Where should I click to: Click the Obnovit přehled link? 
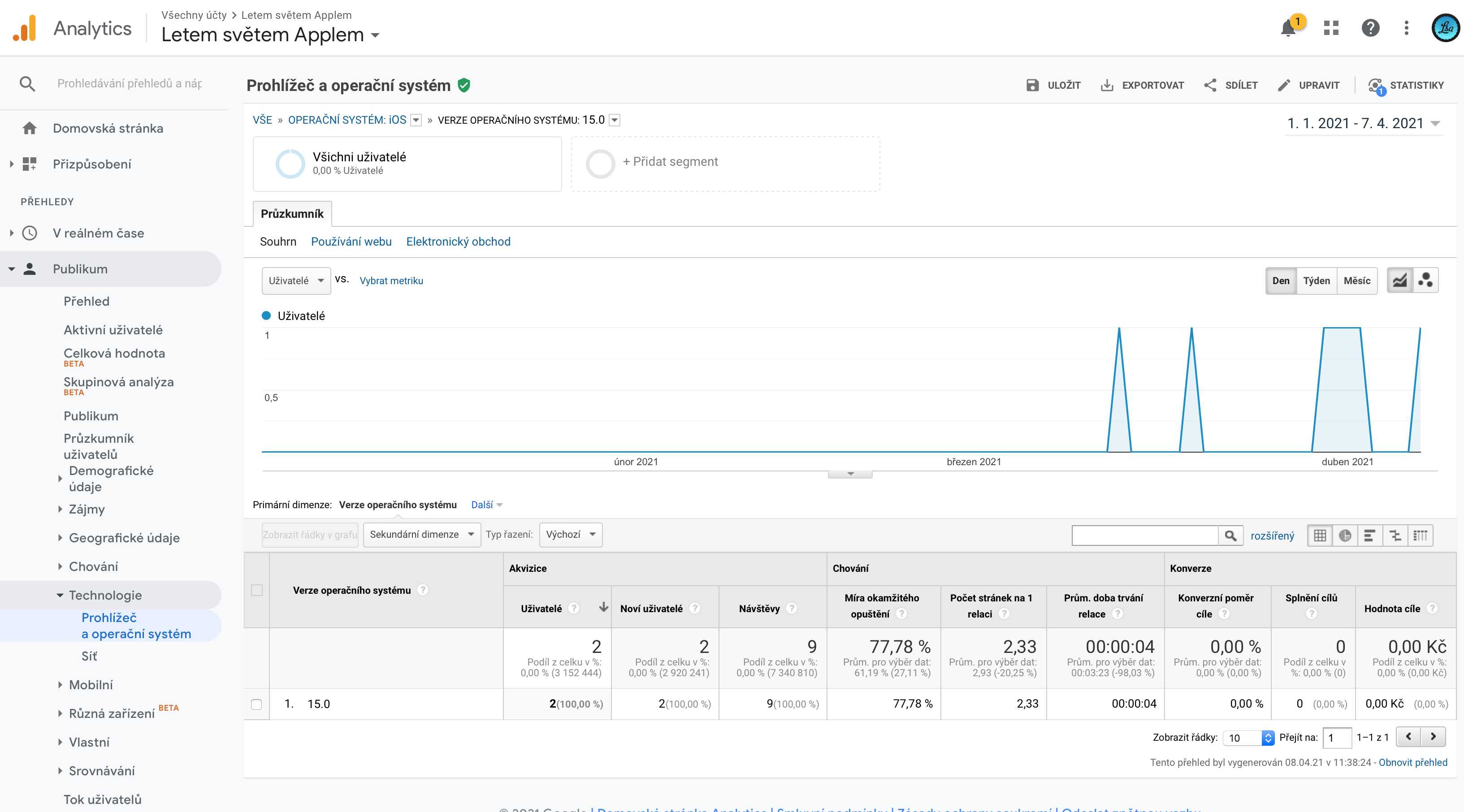tap(1413, 763)
